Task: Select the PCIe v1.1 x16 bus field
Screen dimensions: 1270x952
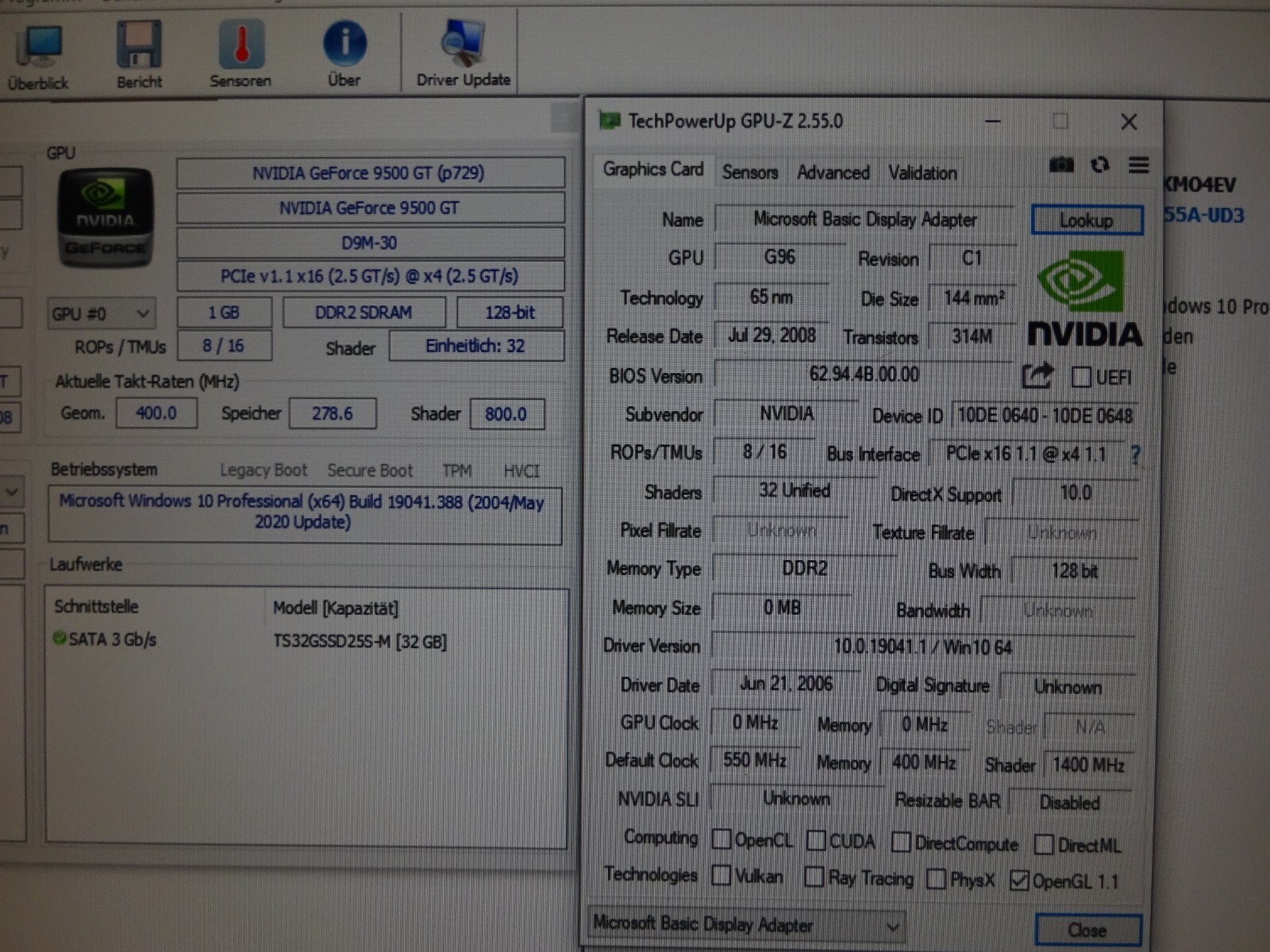Action: click(370, 276)
